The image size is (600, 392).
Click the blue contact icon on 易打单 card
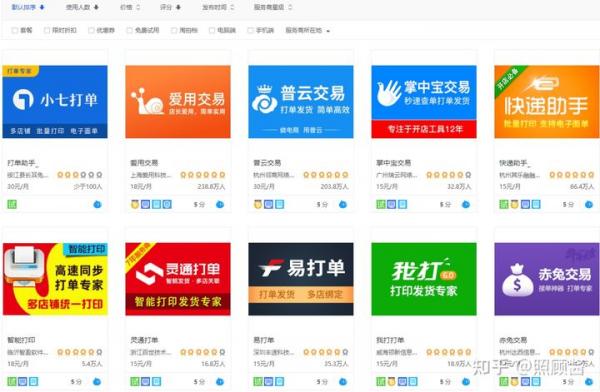tap(343, 382)
